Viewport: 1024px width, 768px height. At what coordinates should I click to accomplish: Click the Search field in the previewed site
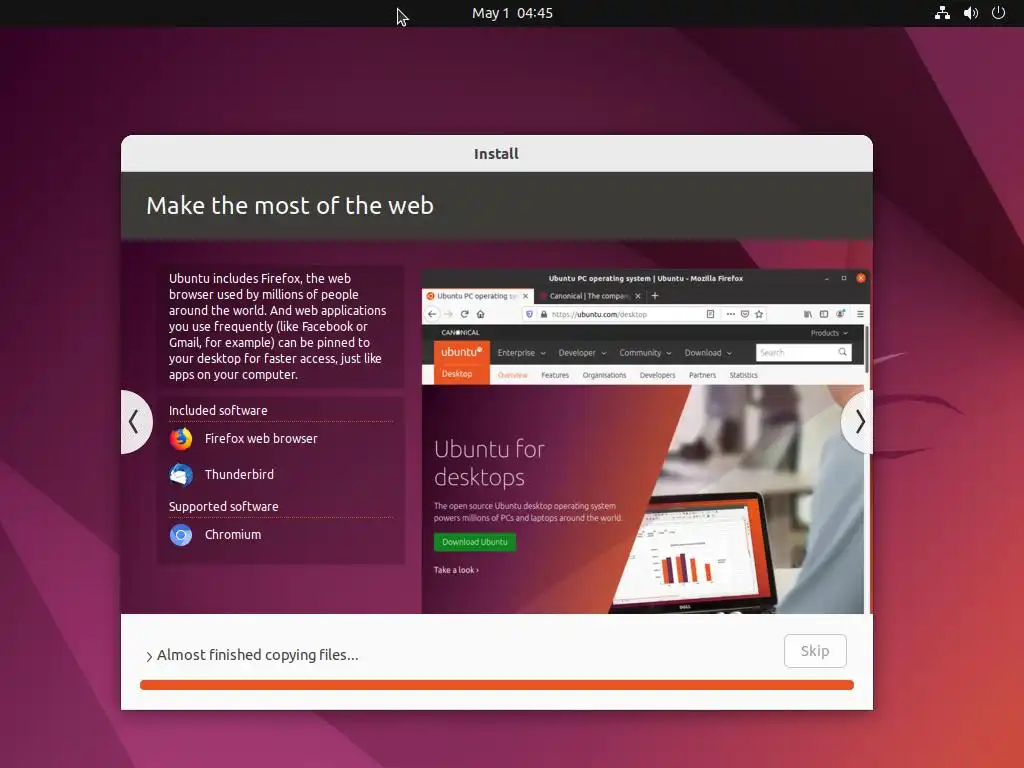tap(803, 353)
